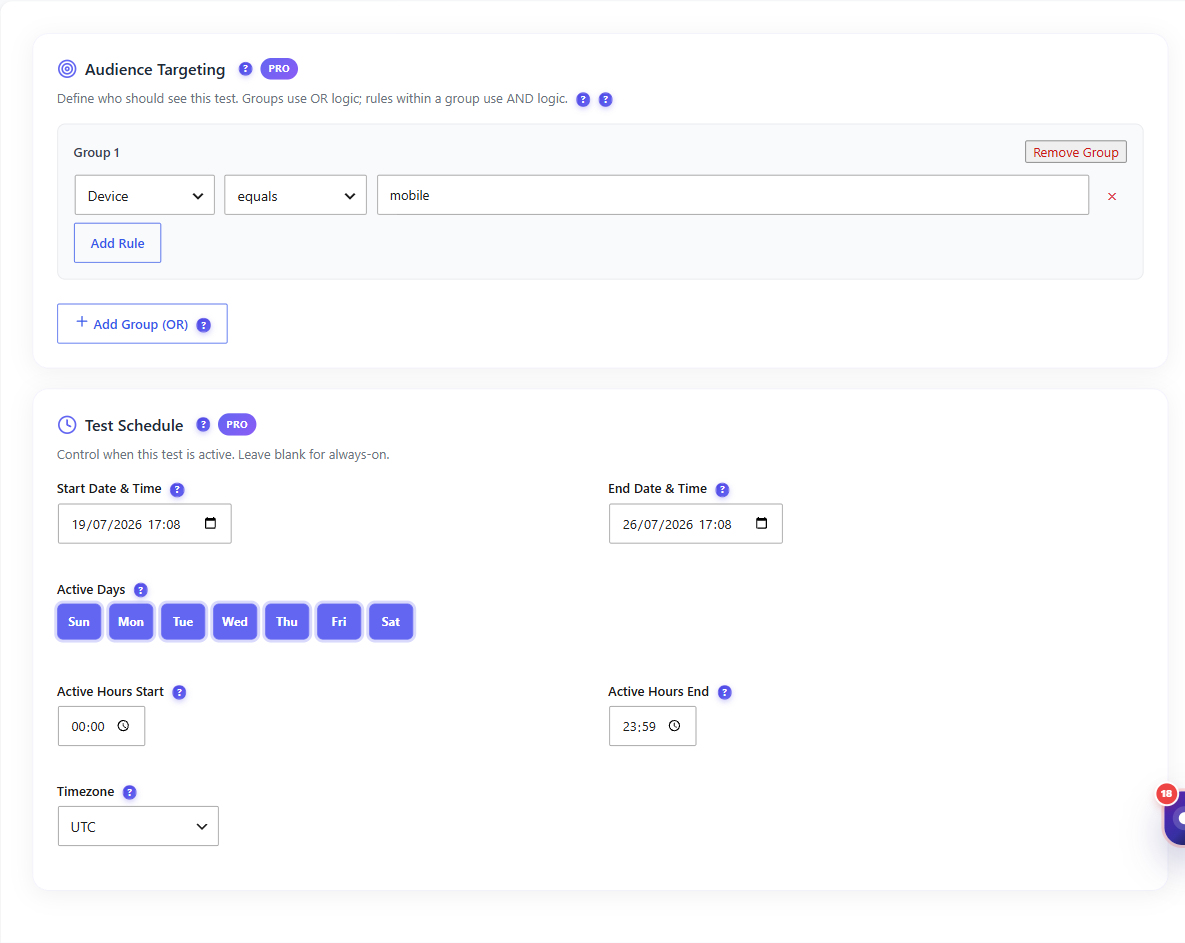
Task: Open clock picker in Active Hours Start field
Action: (x=123, y=726)
